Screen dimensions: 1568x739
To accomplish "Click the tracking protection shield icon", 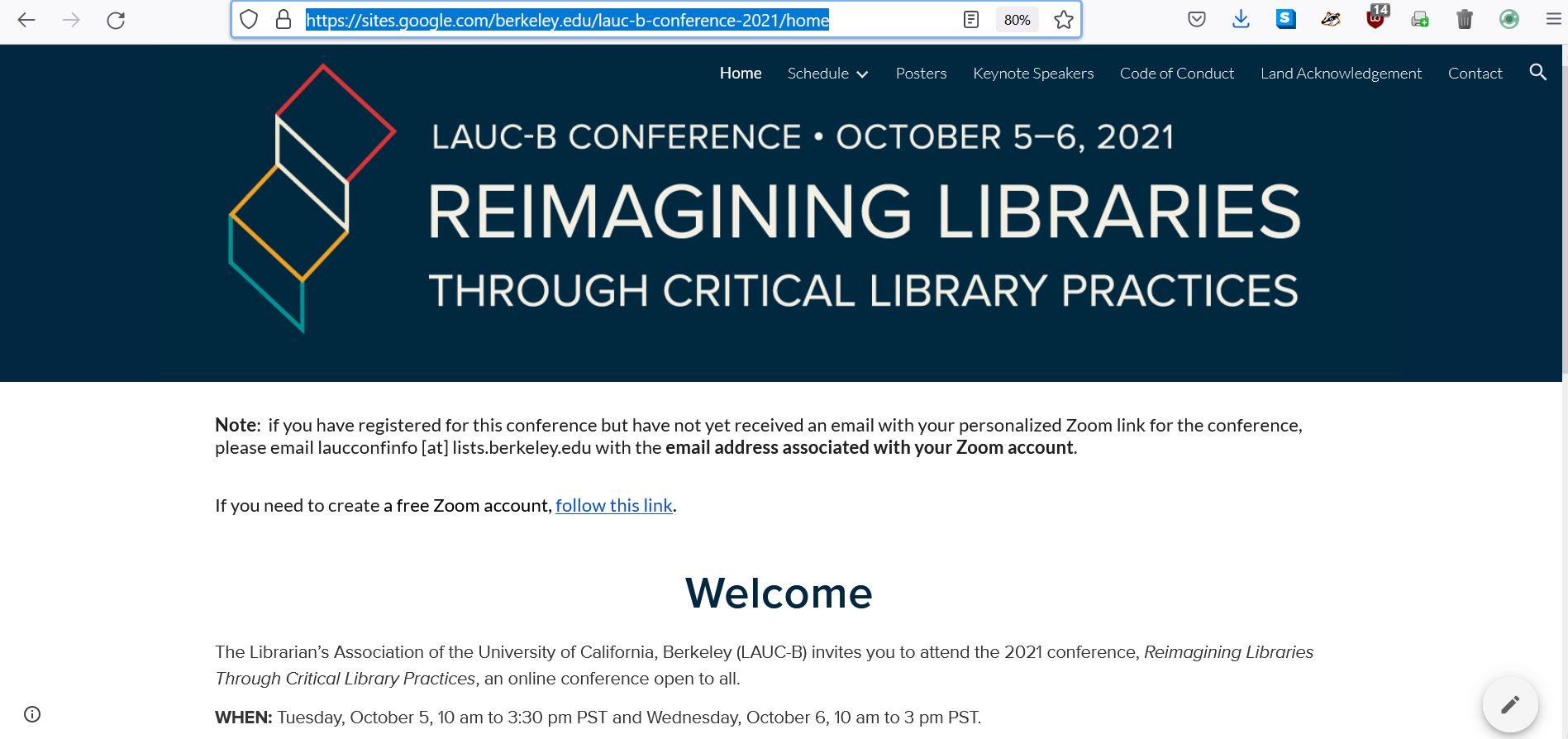I will point(249,20).
